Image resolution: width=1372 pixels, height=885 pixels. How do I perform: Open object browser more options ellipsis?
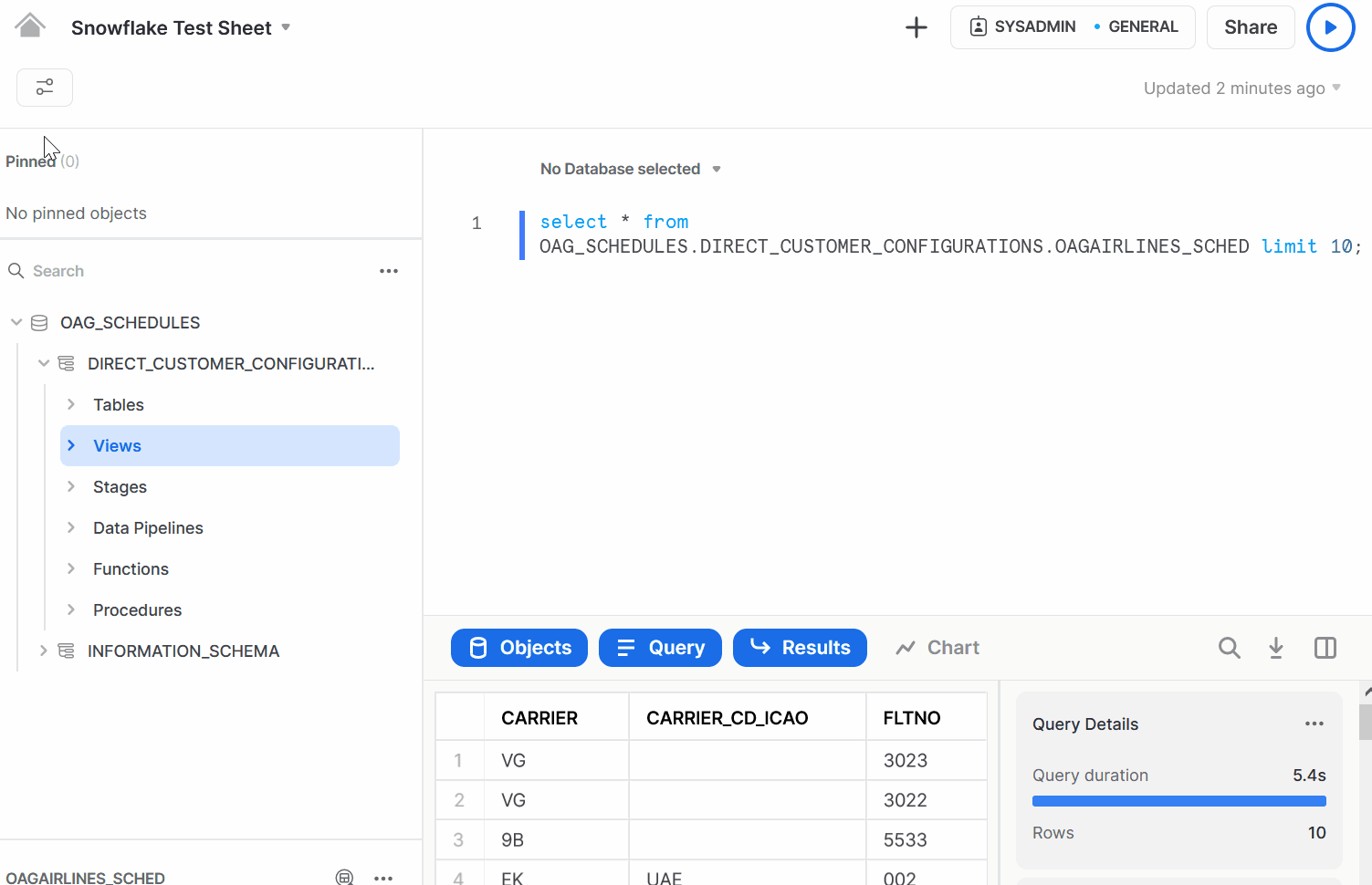click(389, 271)
